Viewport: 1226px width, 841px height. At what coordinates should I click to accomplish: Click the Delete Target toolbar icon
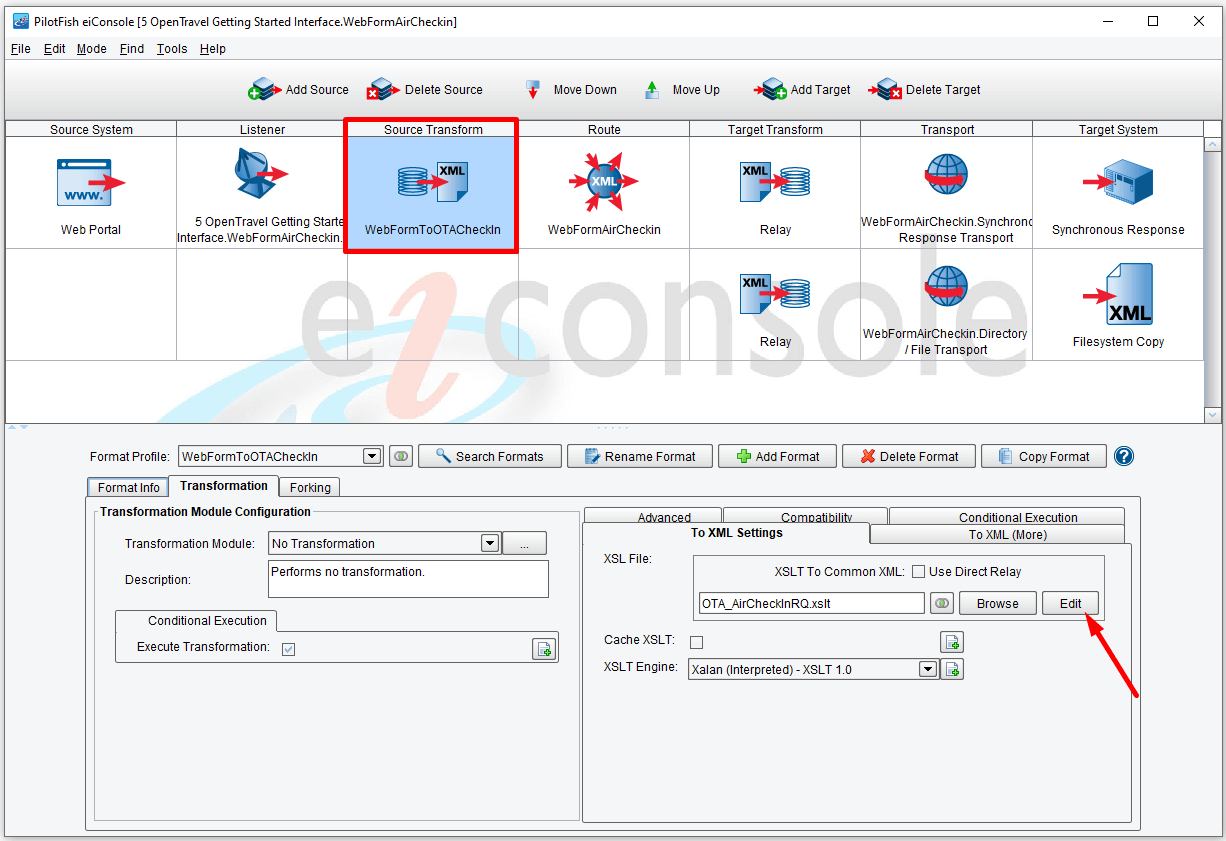coord(885,90)
